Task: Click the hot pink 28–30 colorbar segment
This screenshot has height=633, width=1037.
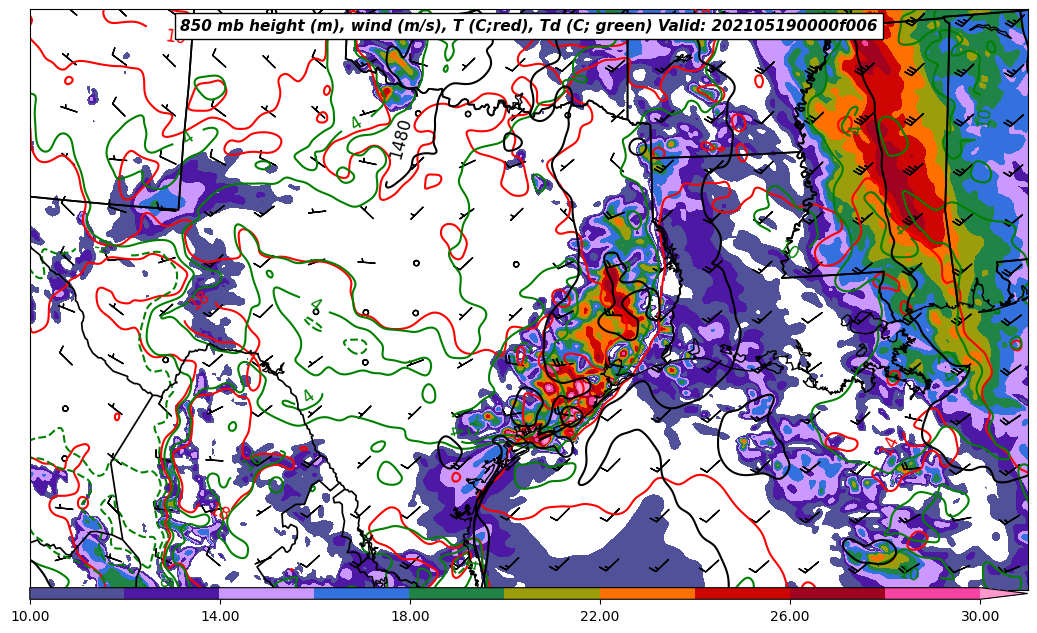Action: [x=932, y=593]
